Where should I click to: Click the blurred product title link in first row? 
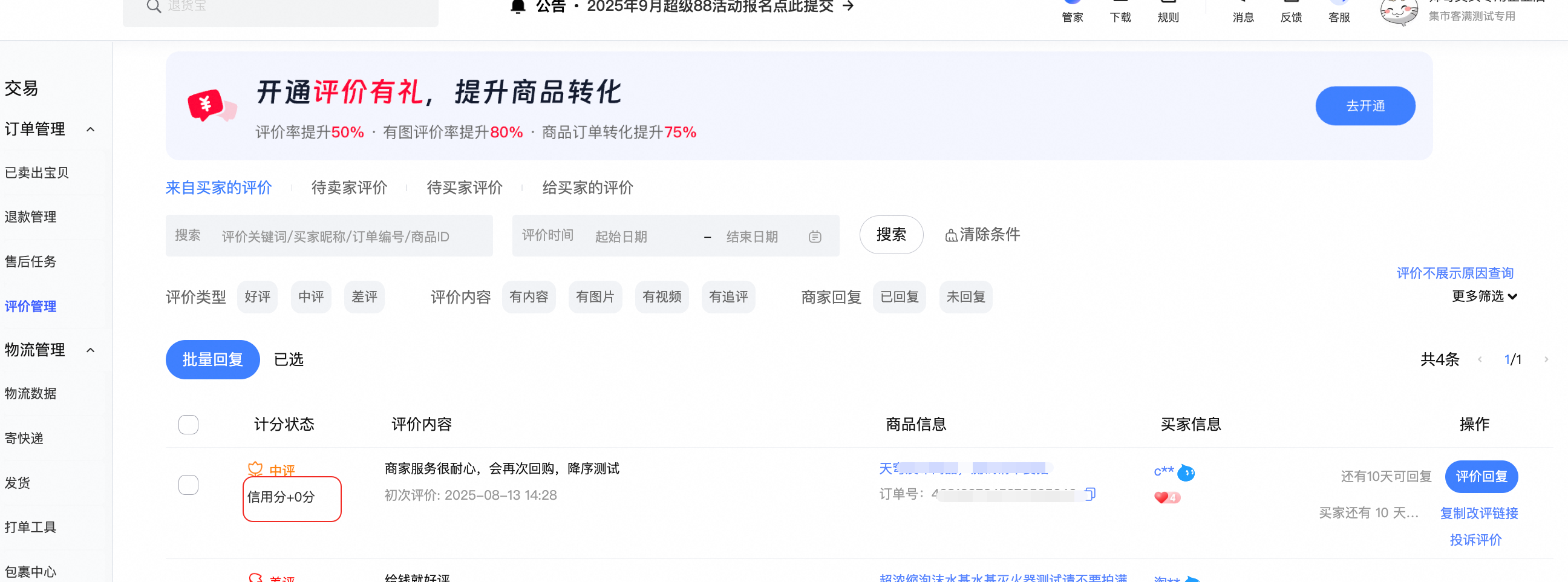pos(965,469)
